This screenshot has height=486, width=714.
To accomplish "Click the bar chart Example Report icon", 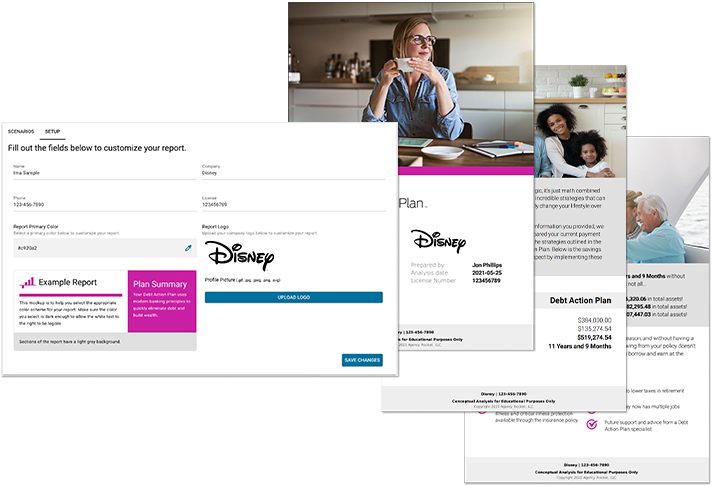I will tap(28, 283).
